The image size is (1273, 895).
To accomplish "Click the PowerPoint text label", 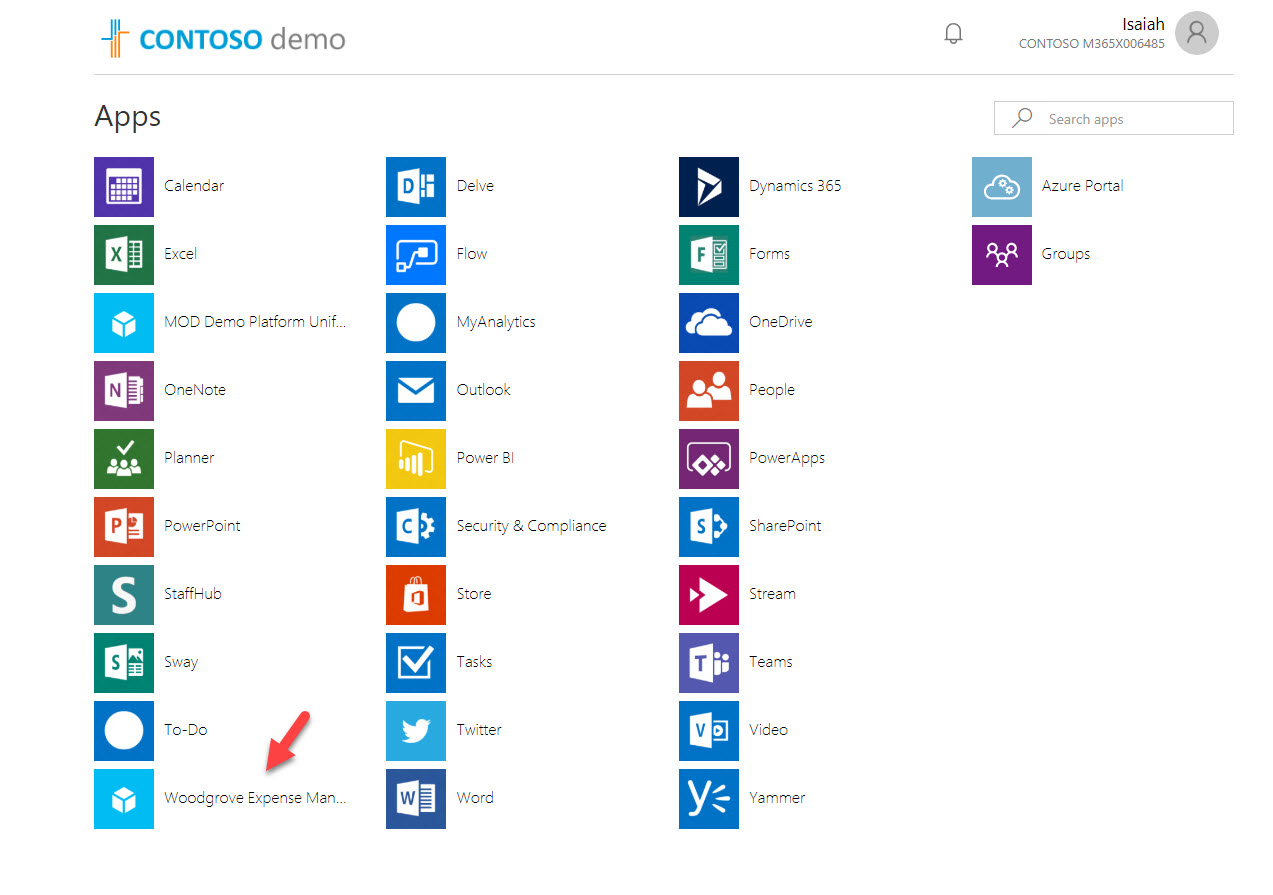I will [202, 526].
